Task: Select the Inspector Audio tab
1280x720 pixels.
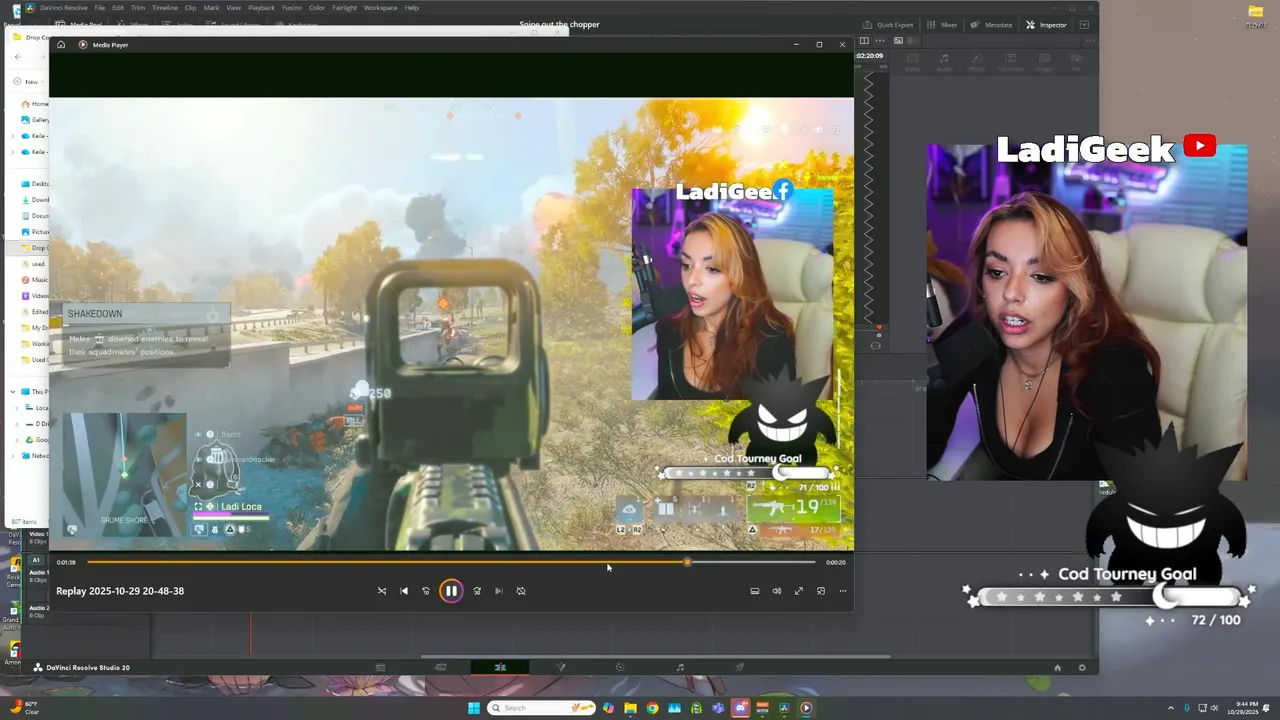Action: [944, 62]
